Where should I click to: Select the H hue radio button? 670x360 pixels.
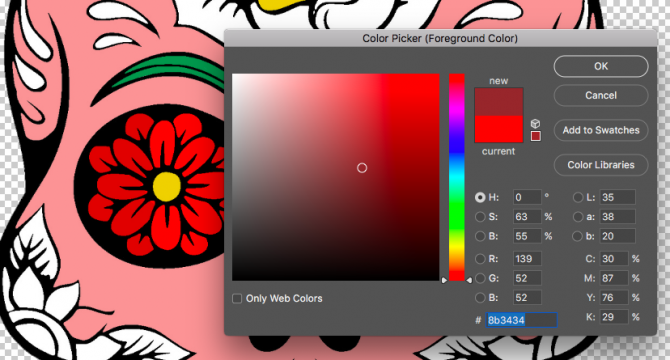[480, 197]
